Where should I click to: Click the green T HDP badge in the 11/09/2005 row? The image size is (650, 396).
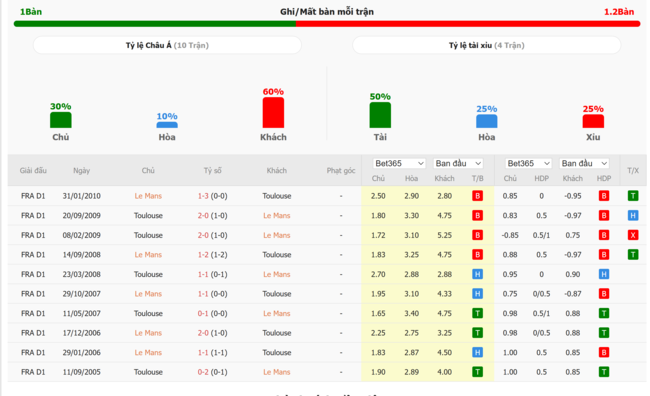(x=604, y=372)
